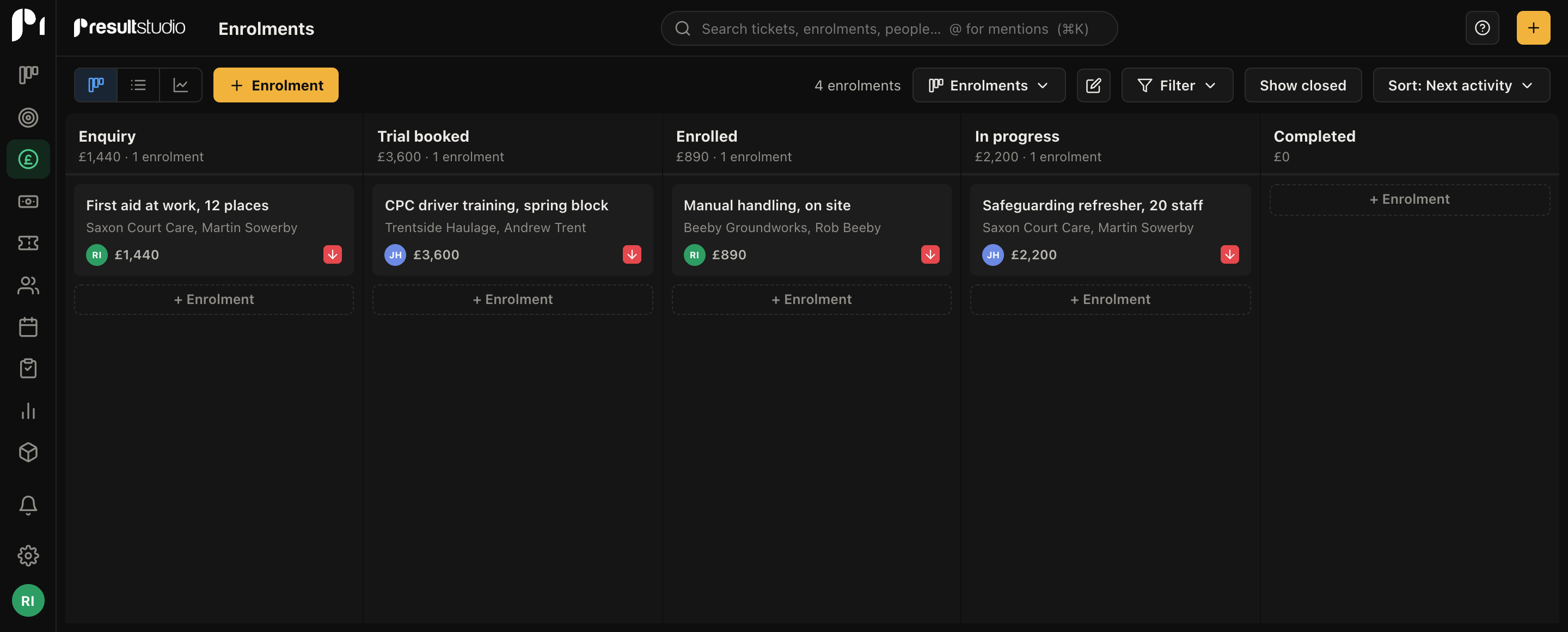
Task: Switch to the chart view
Action: (181, 85)
